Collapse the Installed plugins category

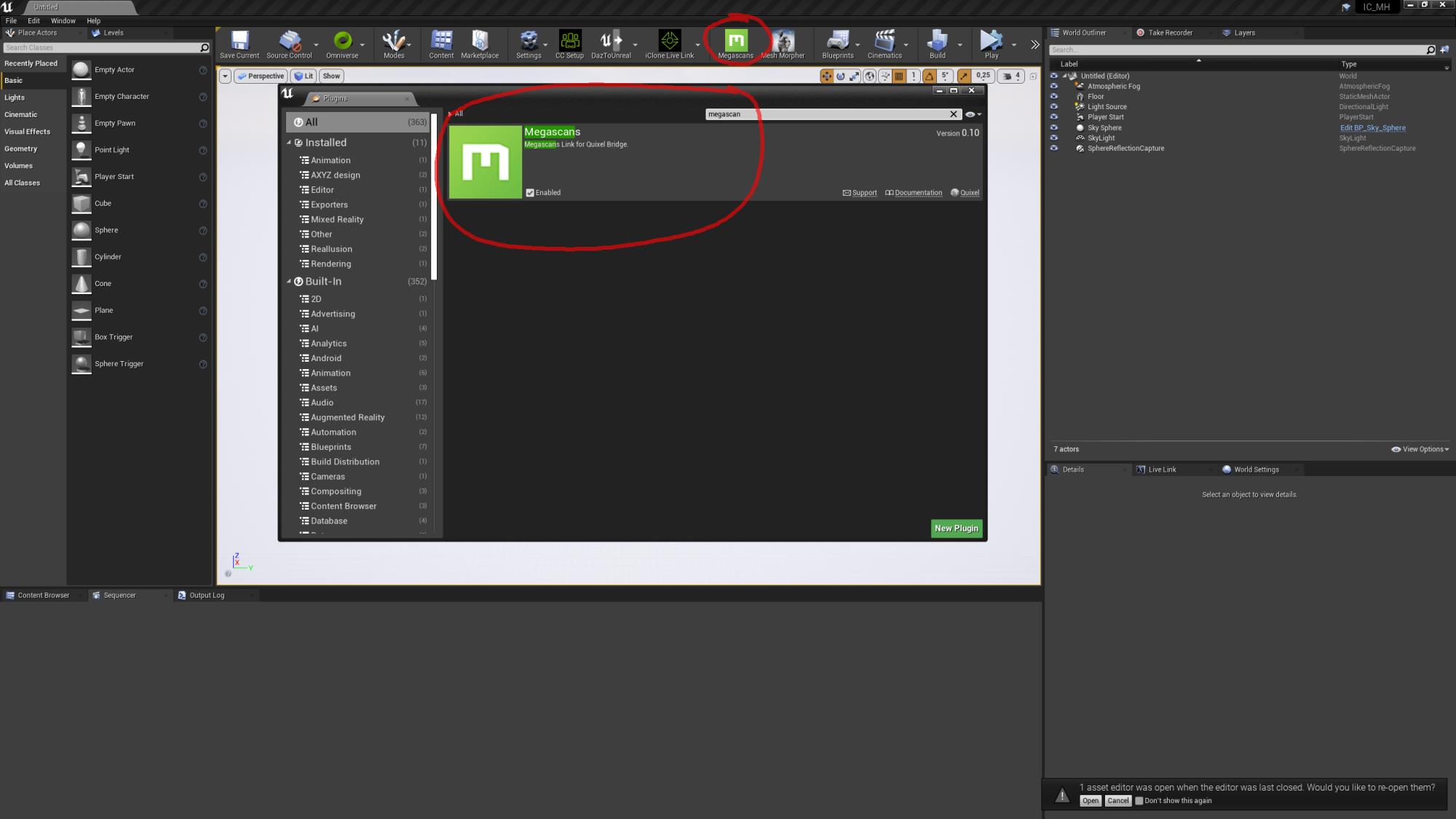point(289,143)
